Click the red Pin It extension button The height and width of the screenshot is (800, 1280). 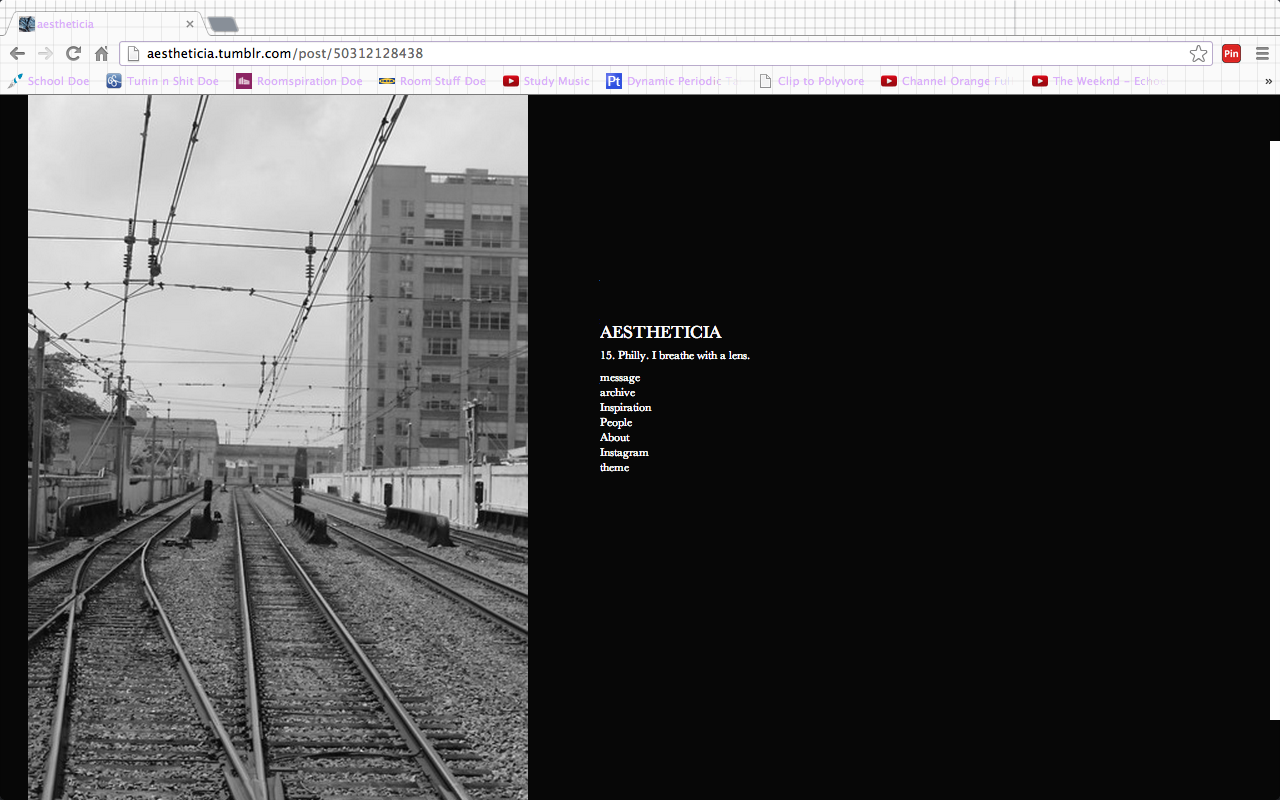click(x=1231, y=54)
